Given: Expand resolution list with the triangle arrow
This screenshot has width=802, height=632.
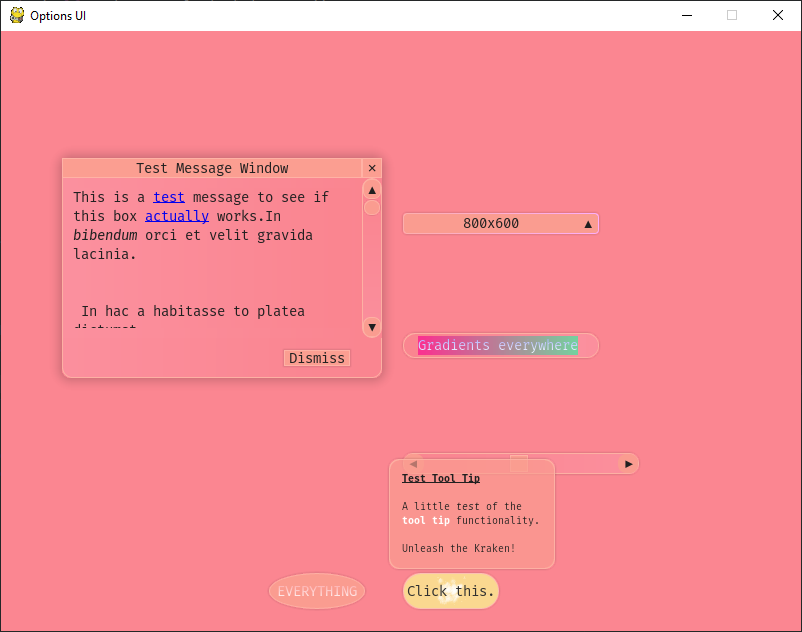Looking at the screenshot, I should 588,224.
